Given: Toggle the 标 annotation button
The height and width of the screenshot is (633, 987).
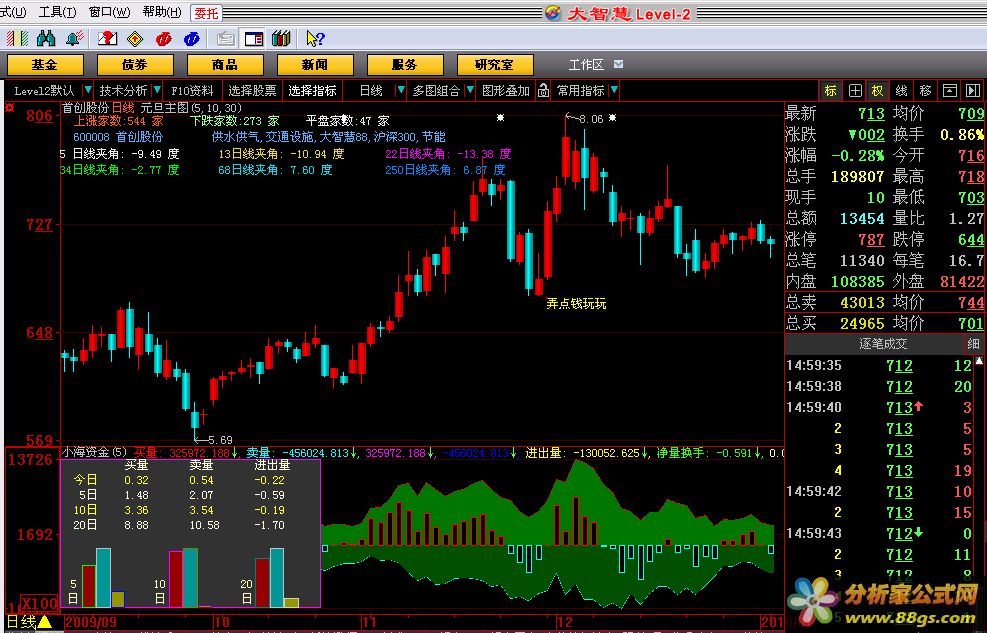Looking at the screenshot, I should pos(831,91).
